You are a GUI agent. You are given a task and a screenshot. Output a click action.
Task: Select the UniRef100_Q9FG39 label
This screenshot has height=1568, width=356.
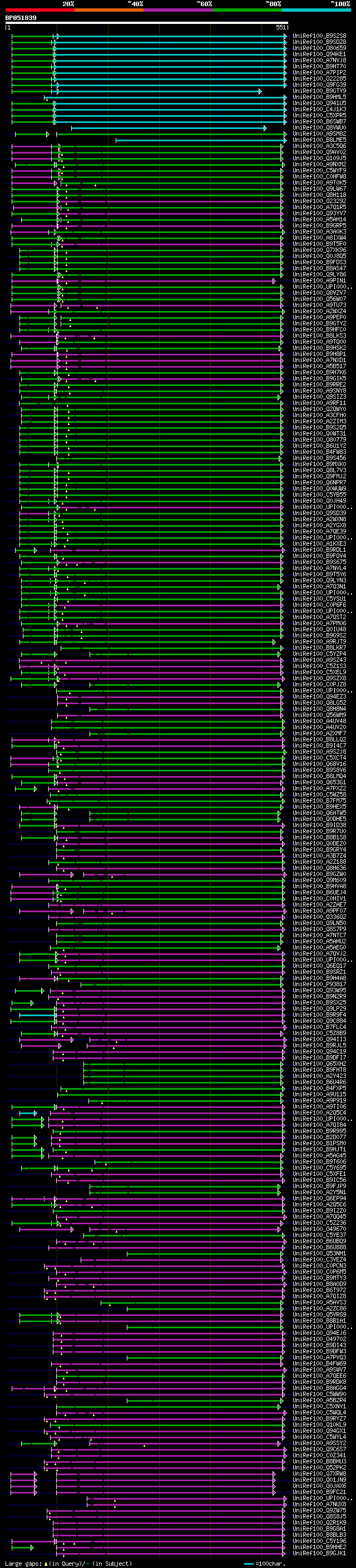319,85
